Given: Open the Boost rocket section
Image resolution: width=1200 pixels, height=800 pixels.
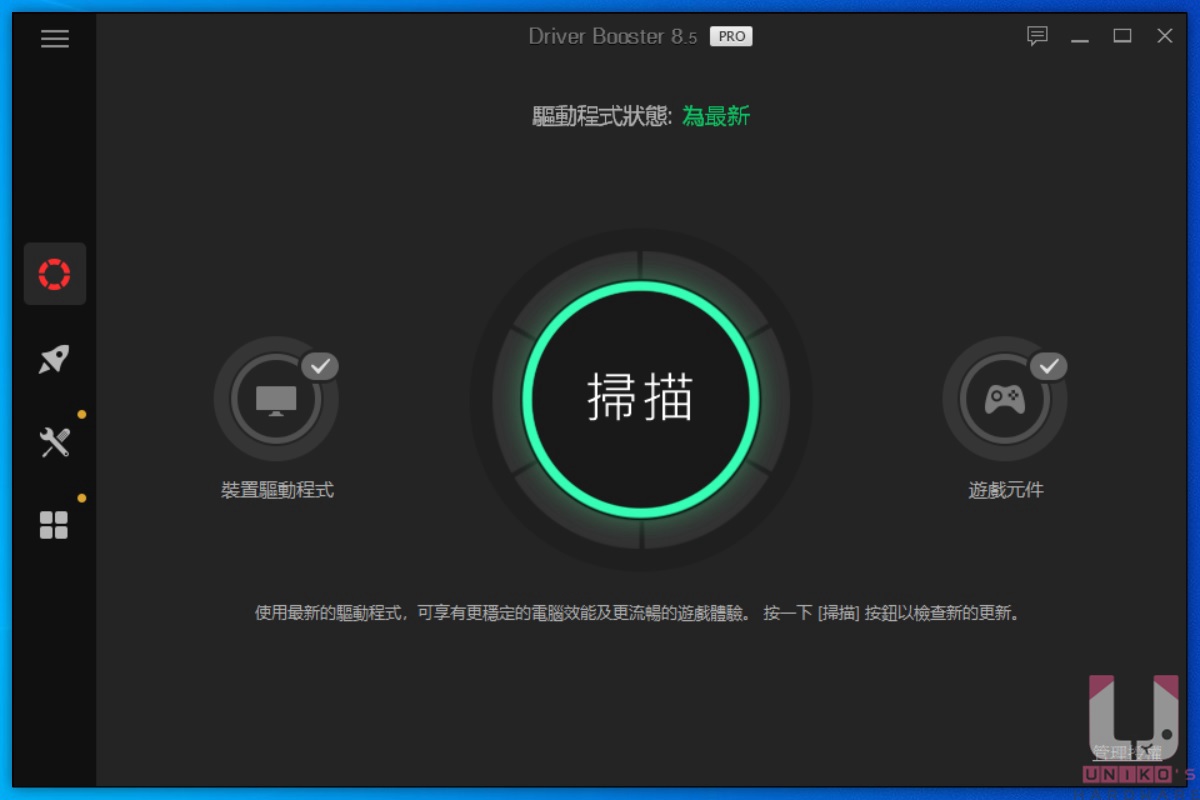Looking at the screenshot, I should click(x=54, y=359).
